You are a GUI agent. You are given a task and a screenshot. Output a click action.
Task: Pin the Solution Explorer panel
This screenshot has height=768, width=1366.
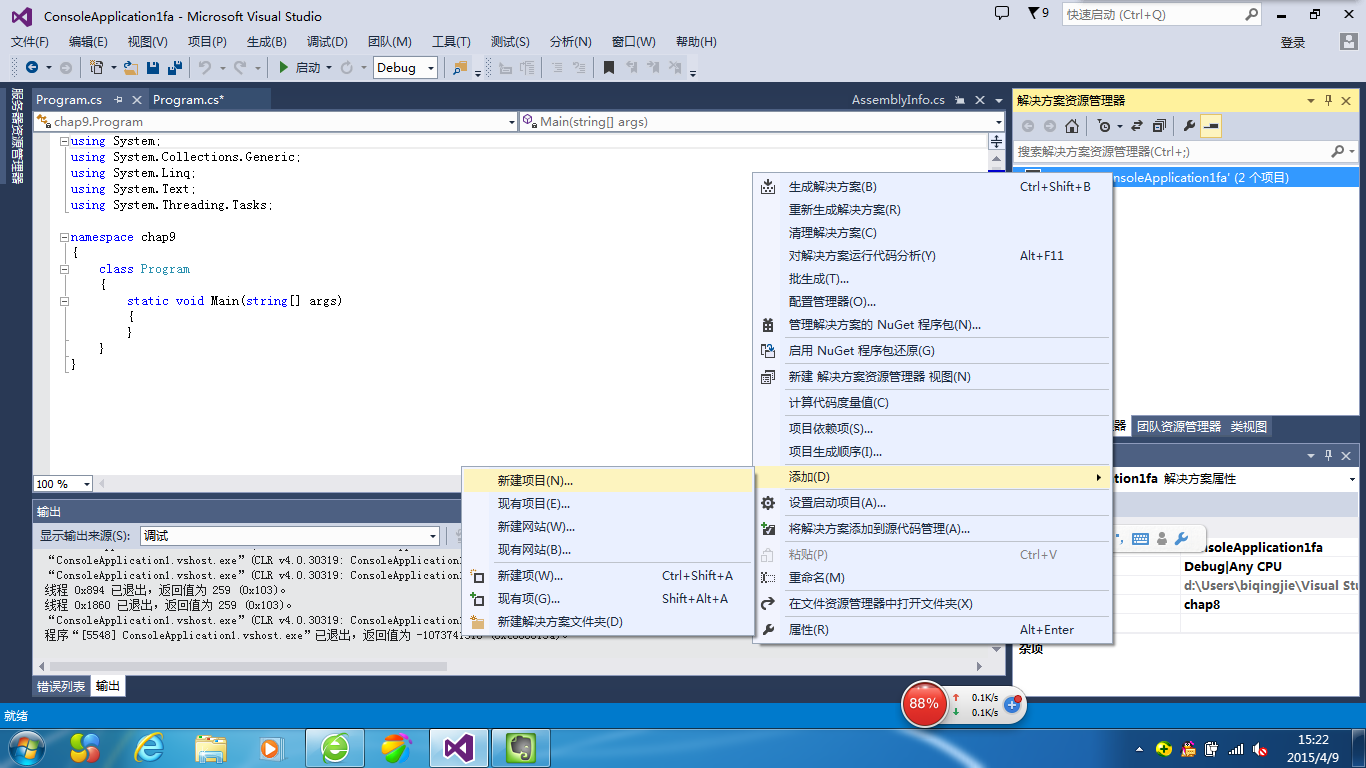coord(1329,100)
